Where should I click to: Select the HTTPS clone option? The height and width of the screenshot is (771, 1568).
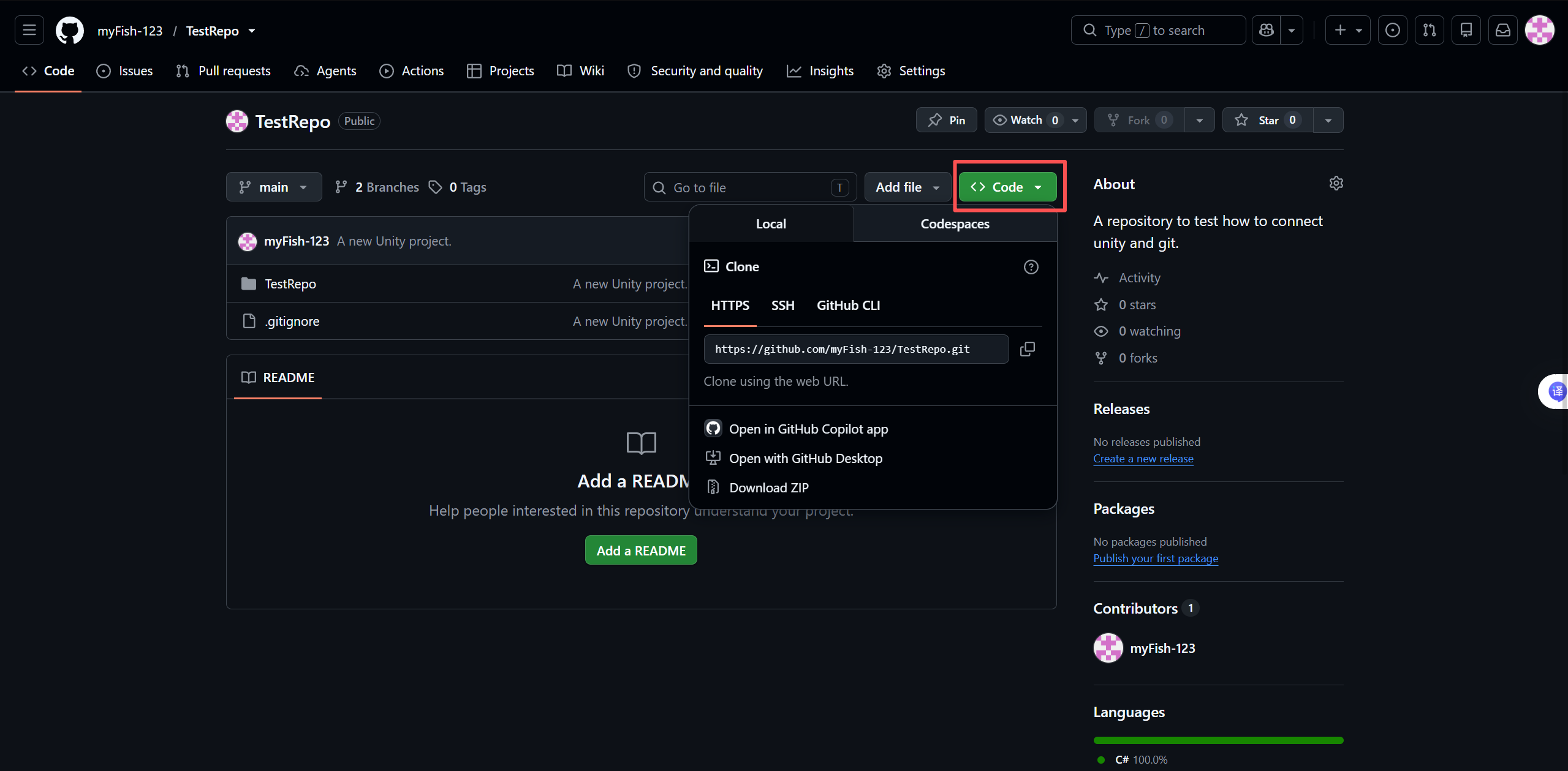point(730,305)
